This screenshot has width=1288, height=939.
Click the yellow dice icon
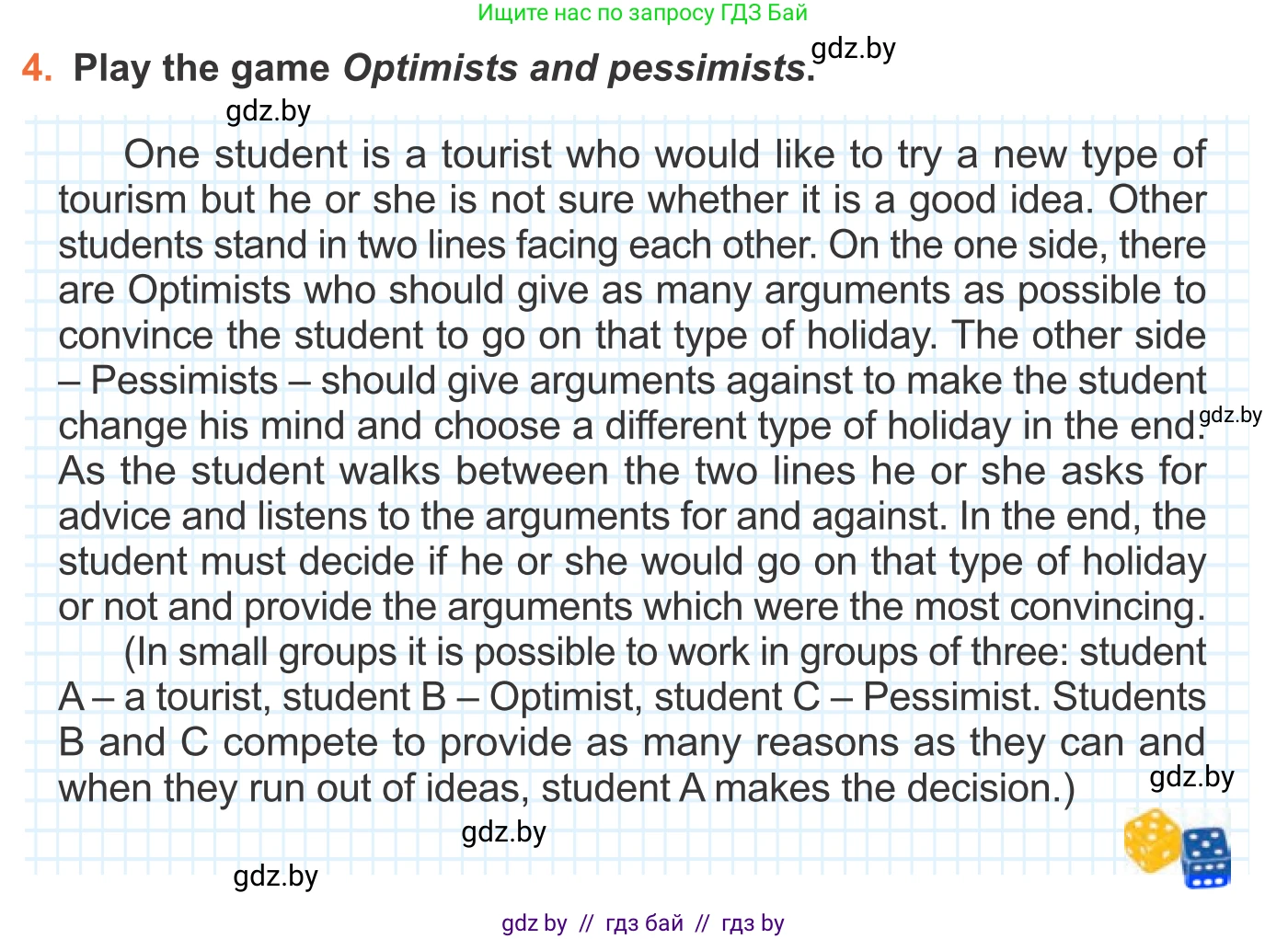(x=1151, y=840)
